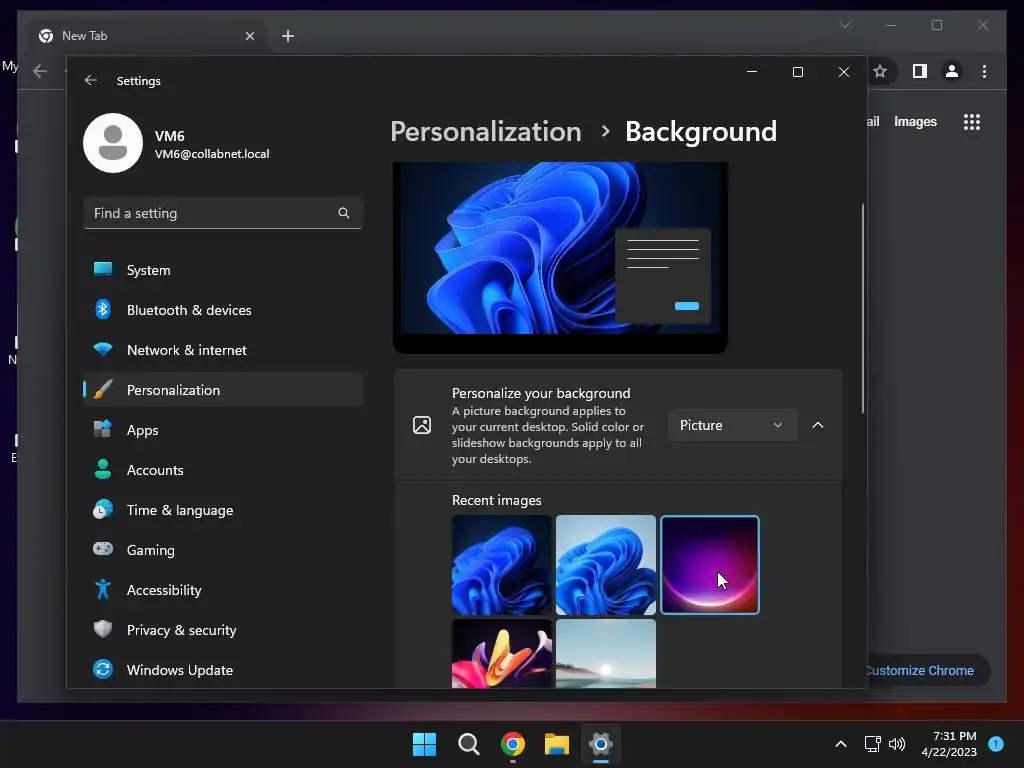Open network status tray icon
This screenshot has height=768, width=1024.
872,744
